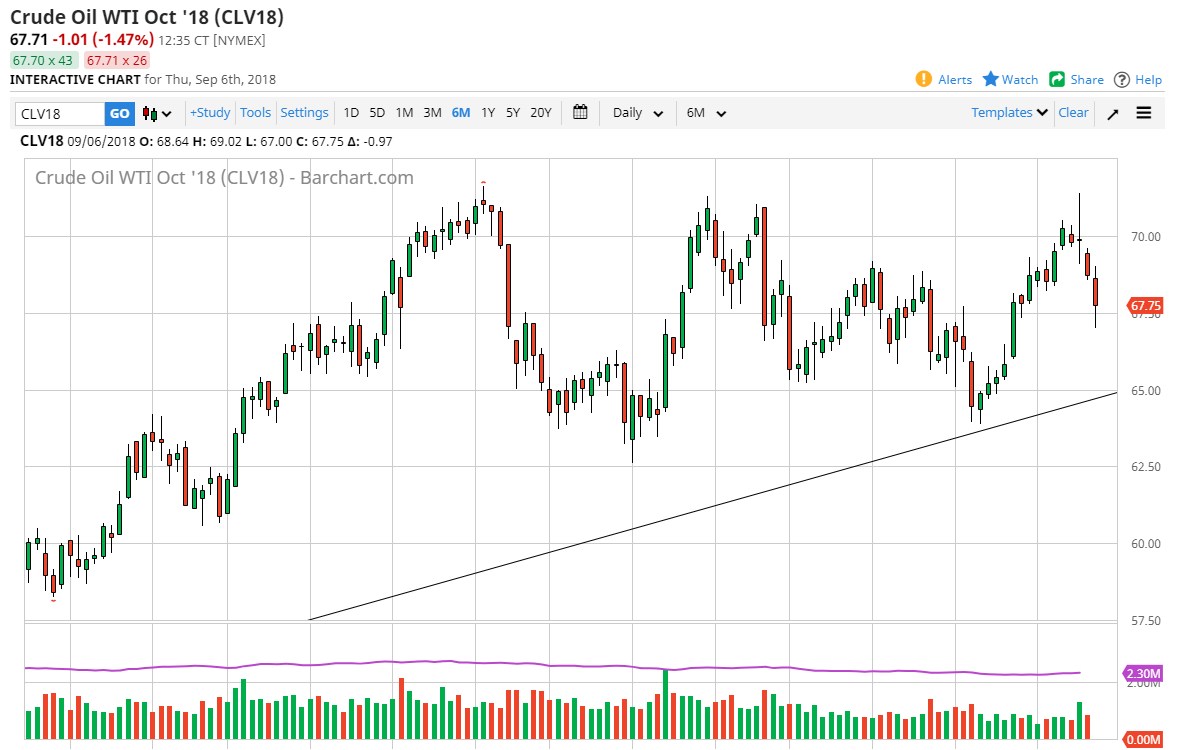Open +Study to add an indicator

tap(210, 113)
